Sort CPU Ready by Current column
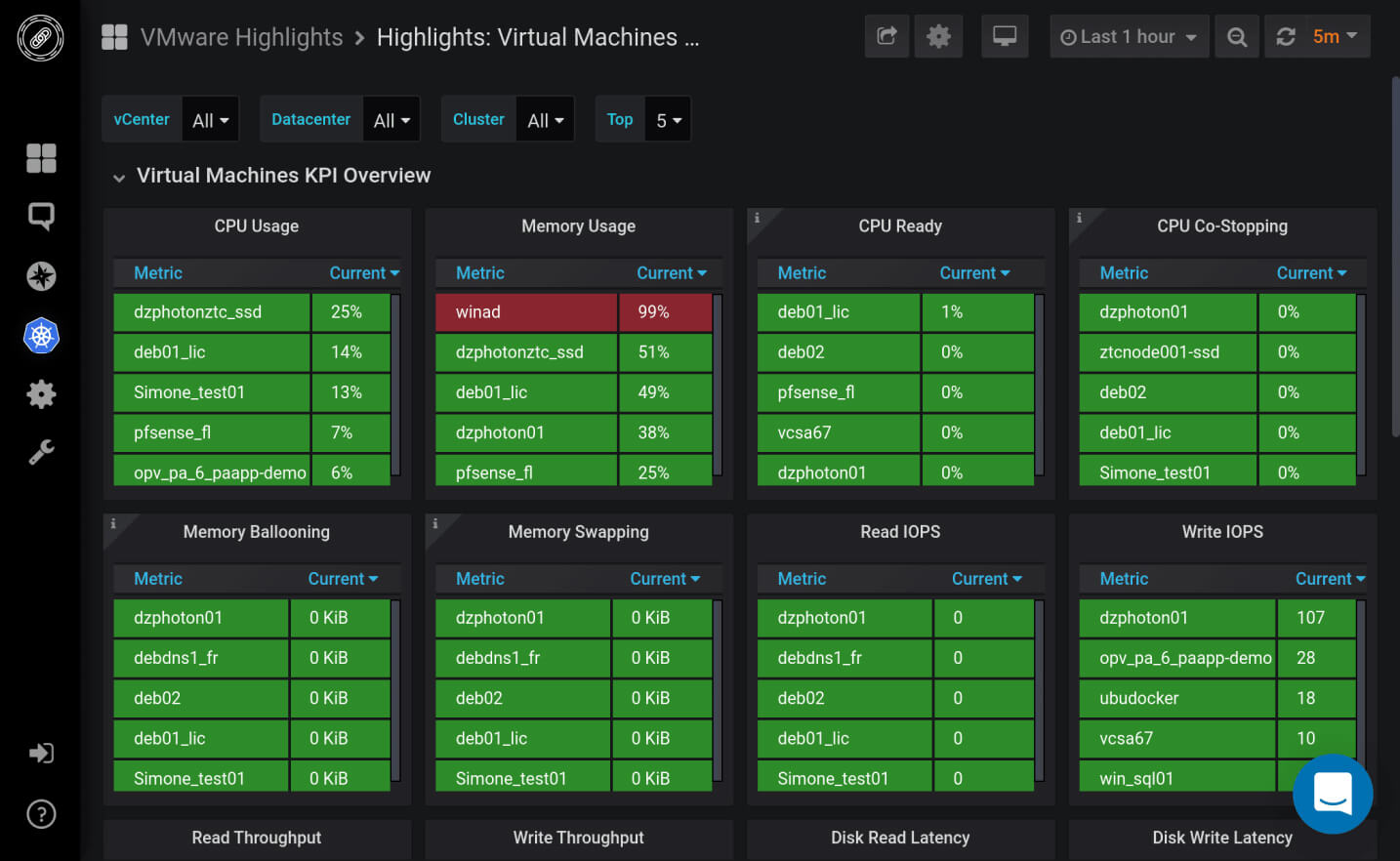 974,273
